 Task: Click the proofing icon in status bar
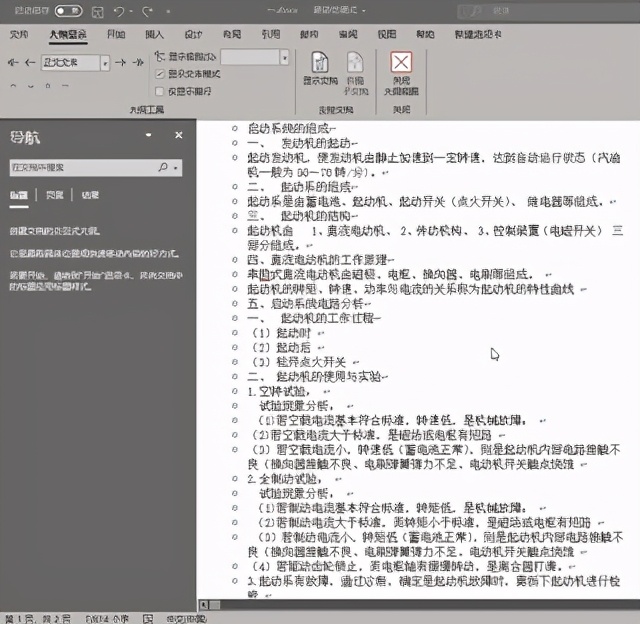(148, 619)
